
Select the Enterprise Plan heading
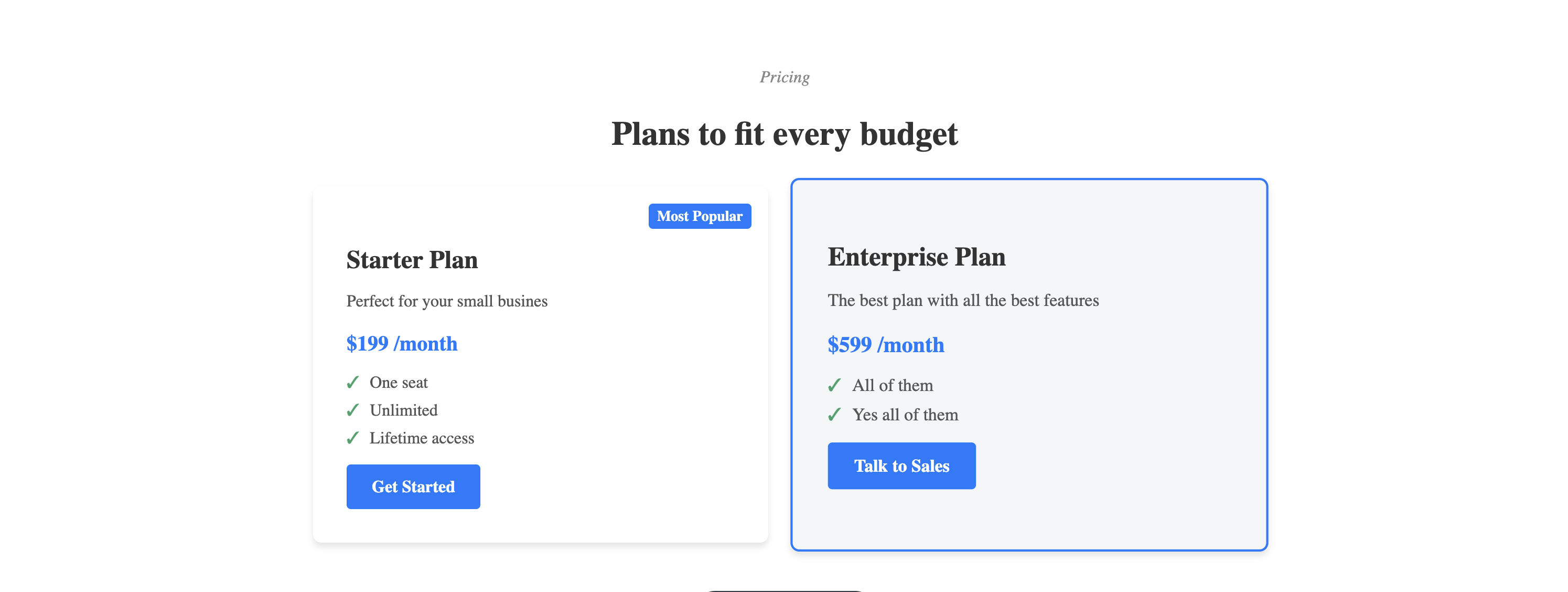click(916, 257)
